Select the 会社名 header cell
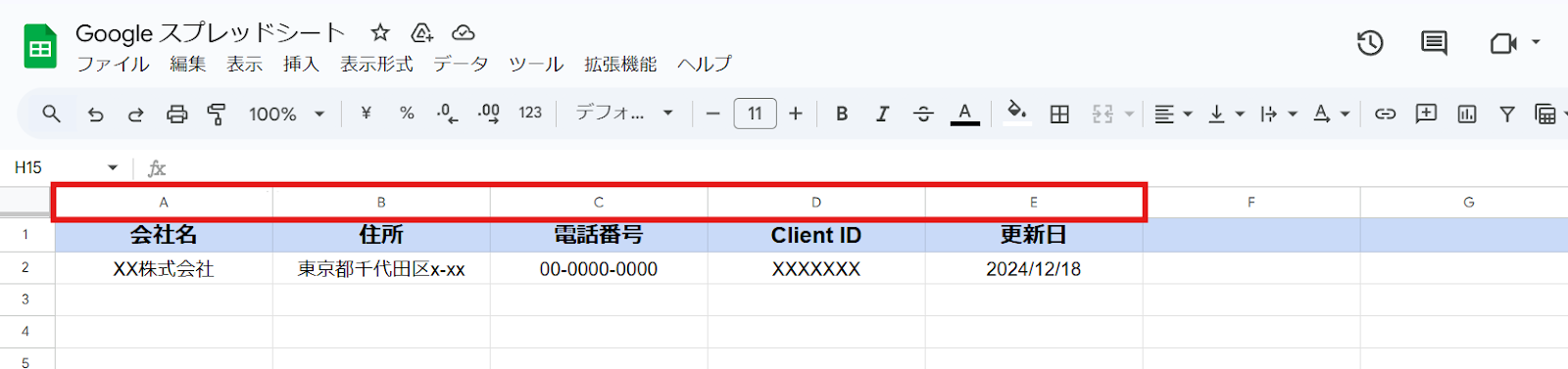Viewport: 1568px width, 369px height. coord(164,235)
